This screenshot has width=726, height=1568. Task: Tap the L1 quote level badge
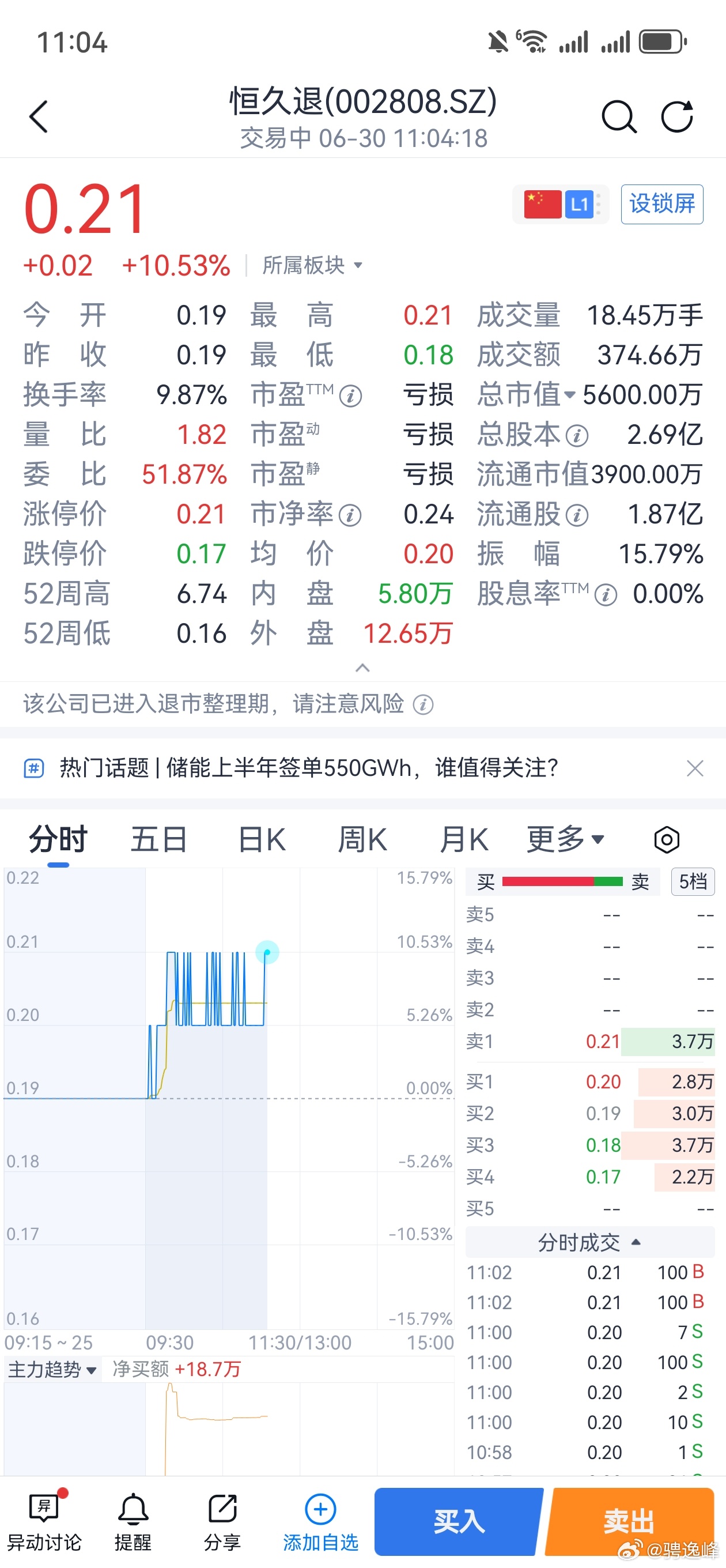(x=579, y=204)
